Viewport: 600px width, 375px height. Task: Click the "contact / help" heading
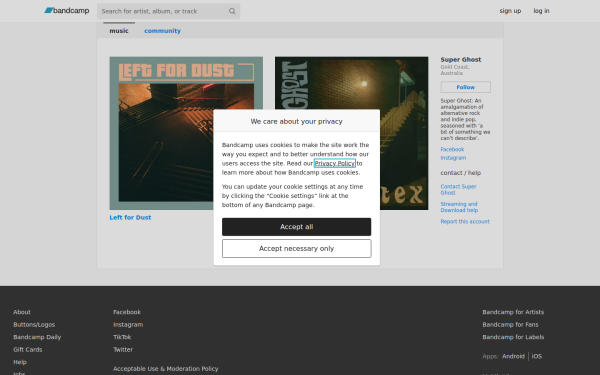460,173
